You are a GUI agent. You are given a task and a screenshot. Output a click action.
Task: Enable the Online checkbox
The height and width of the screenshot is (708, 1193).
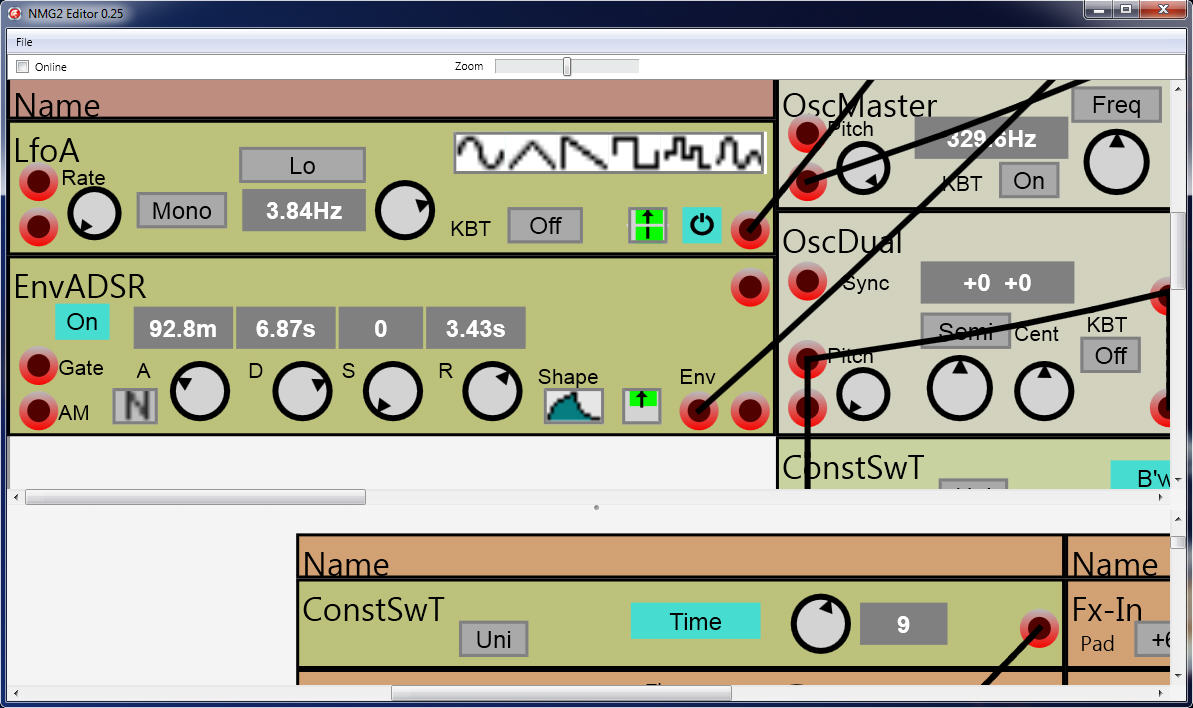tap(23, 67)
